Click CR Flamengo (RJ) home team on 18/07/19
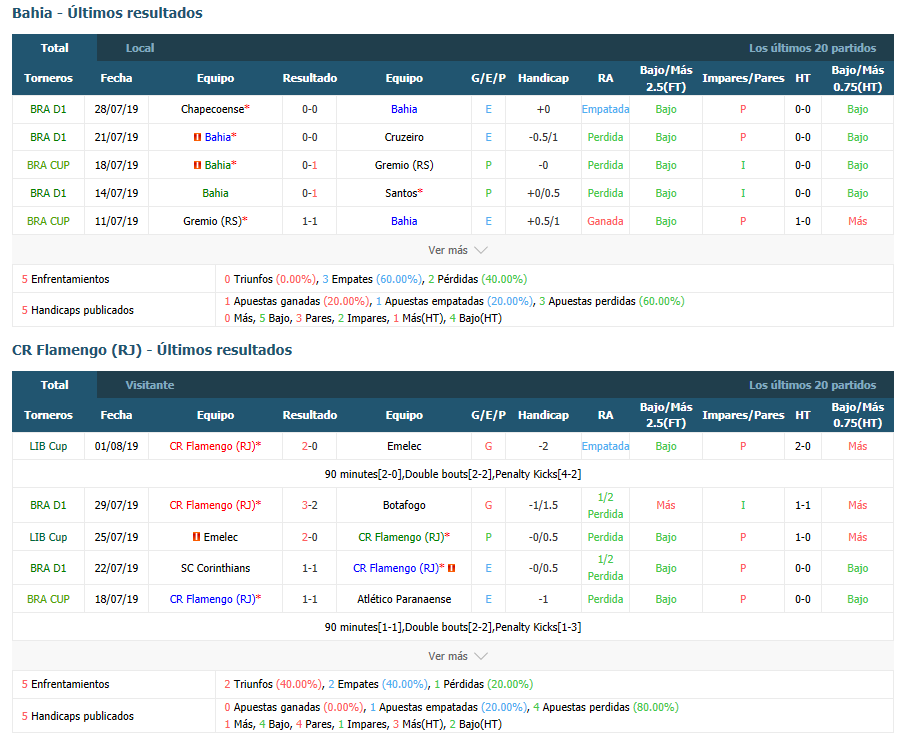Viewport: 915px width, 740px height. pyautogui.click(x=212, y=599)
